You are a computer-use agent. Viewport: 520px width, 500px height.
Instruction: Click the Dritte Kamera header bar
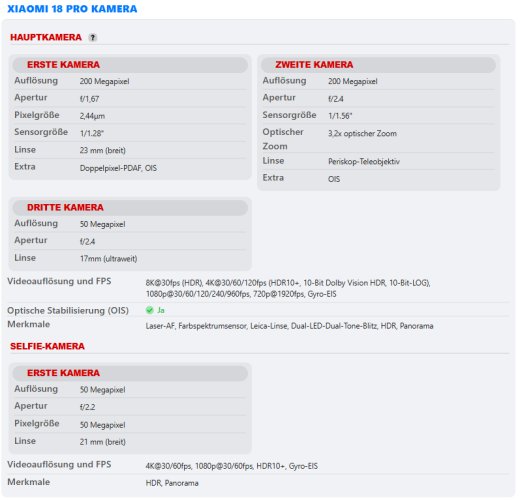tap(130, 208)
